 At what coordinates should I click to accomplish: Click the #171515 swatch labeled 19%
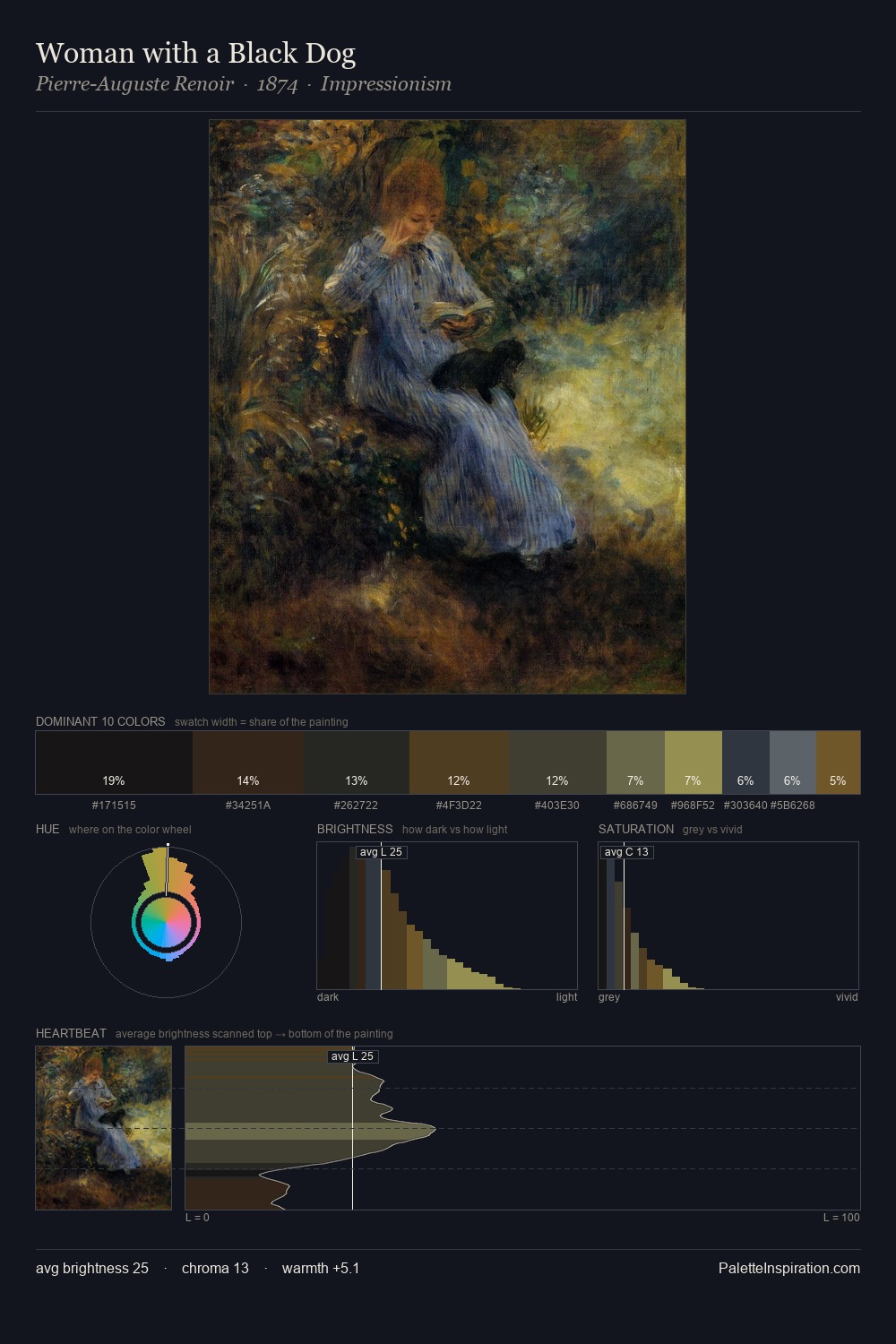(x=114, y=762)
